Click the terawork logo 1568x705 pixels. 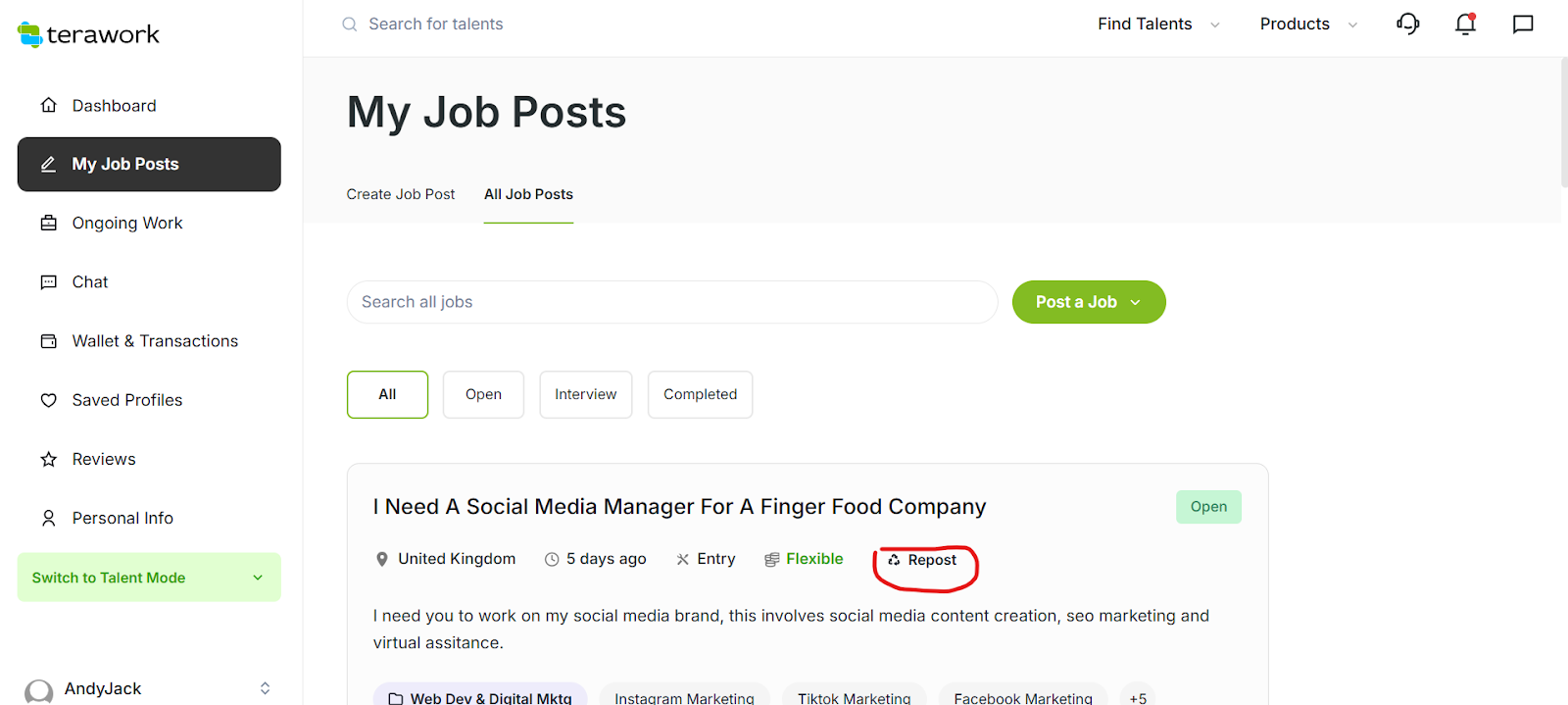coord(88,34)
